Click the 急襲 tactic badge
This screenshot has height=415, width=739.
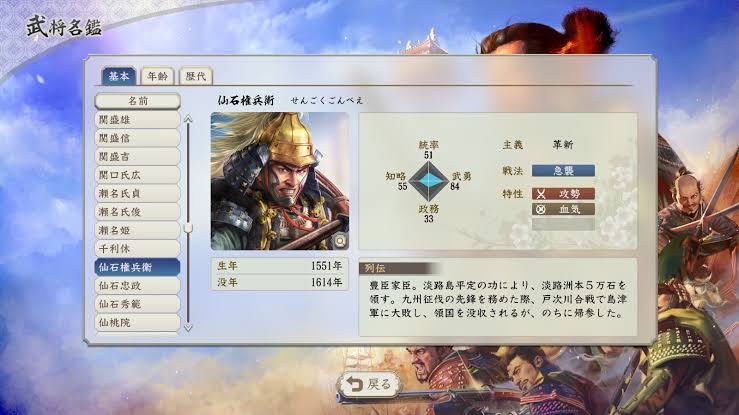click(563, 171)
